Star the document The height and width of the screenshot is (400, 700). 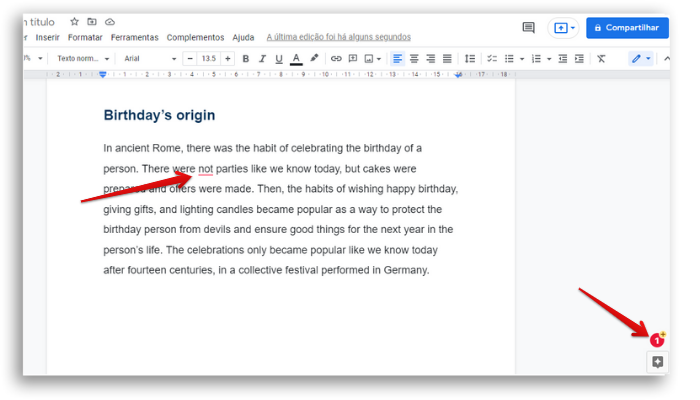(75, 21)
